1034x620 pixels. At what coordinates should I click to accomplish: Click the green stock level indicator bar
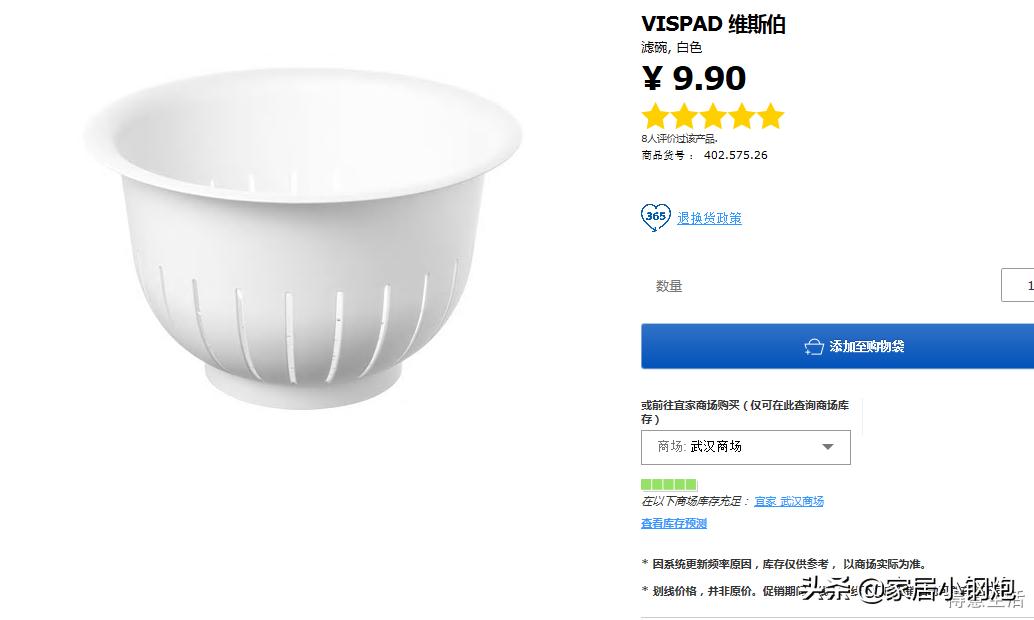pos(668,484)
